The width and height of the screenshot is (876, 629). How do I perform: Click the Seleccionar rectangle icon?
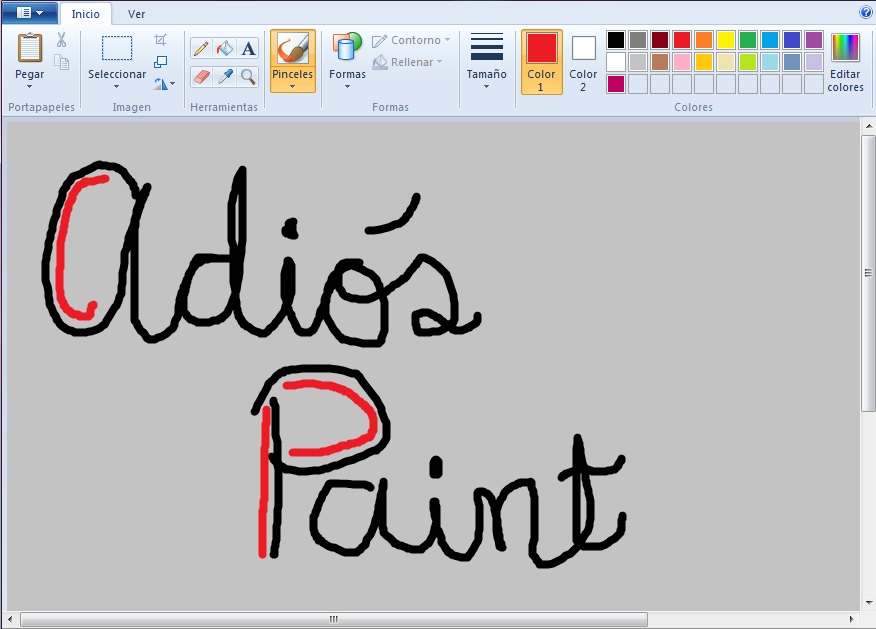point(117,48)
